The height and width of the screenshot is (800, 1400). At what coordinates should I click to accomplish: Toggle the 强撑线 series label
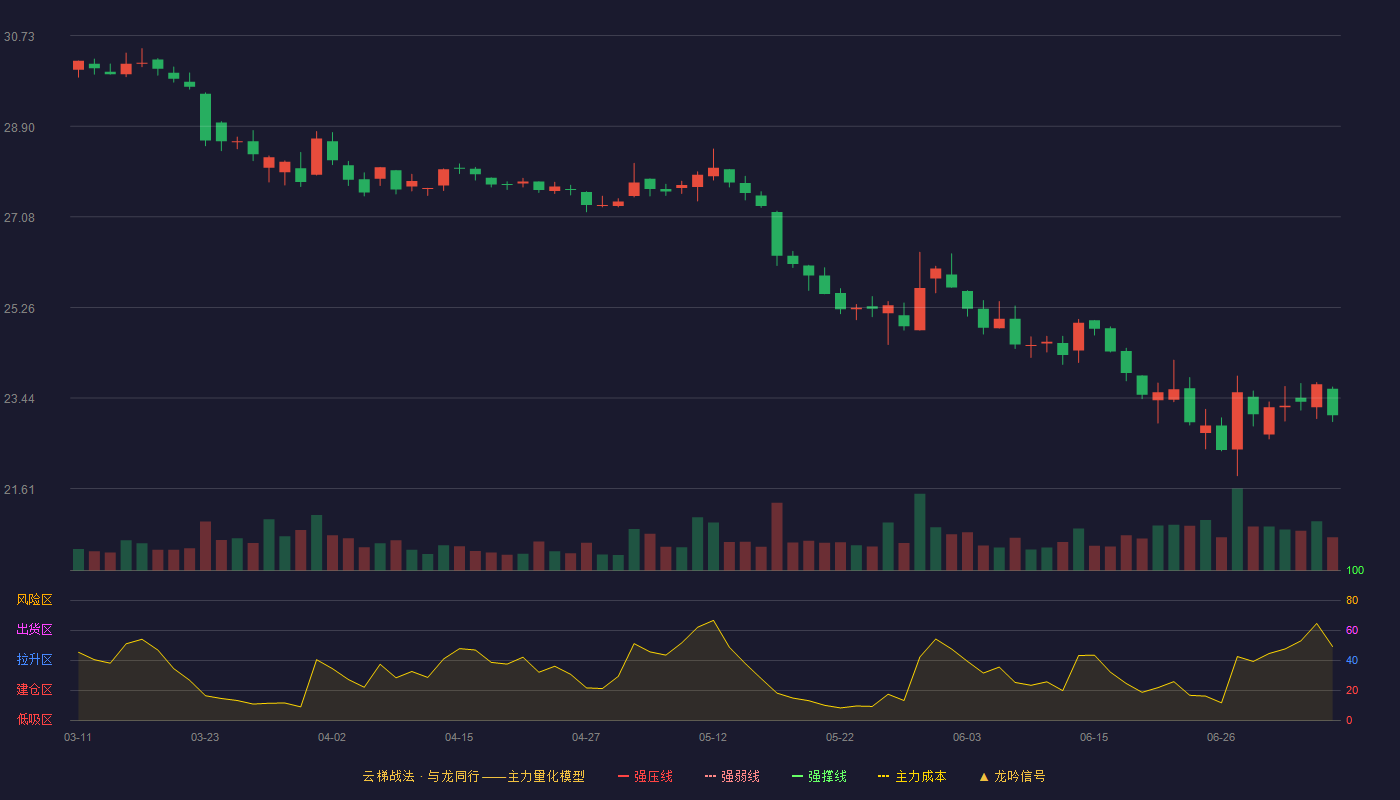click(827, 776)
